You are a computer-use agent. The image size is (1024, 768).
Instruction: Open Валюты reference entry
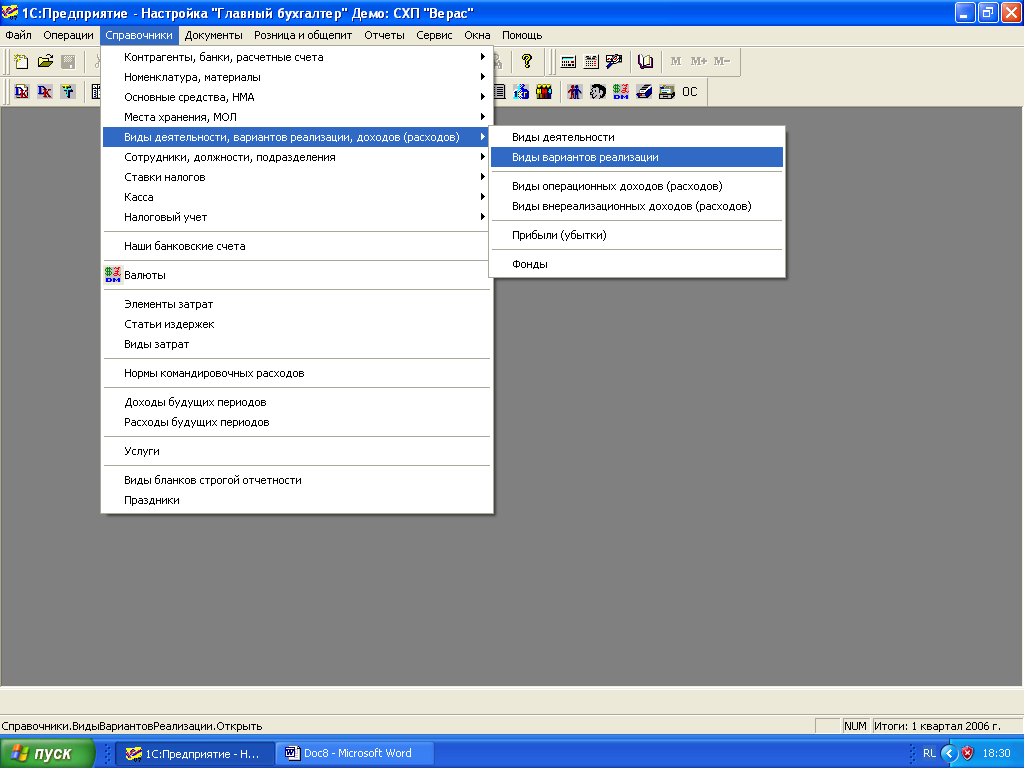pos(296,276)
